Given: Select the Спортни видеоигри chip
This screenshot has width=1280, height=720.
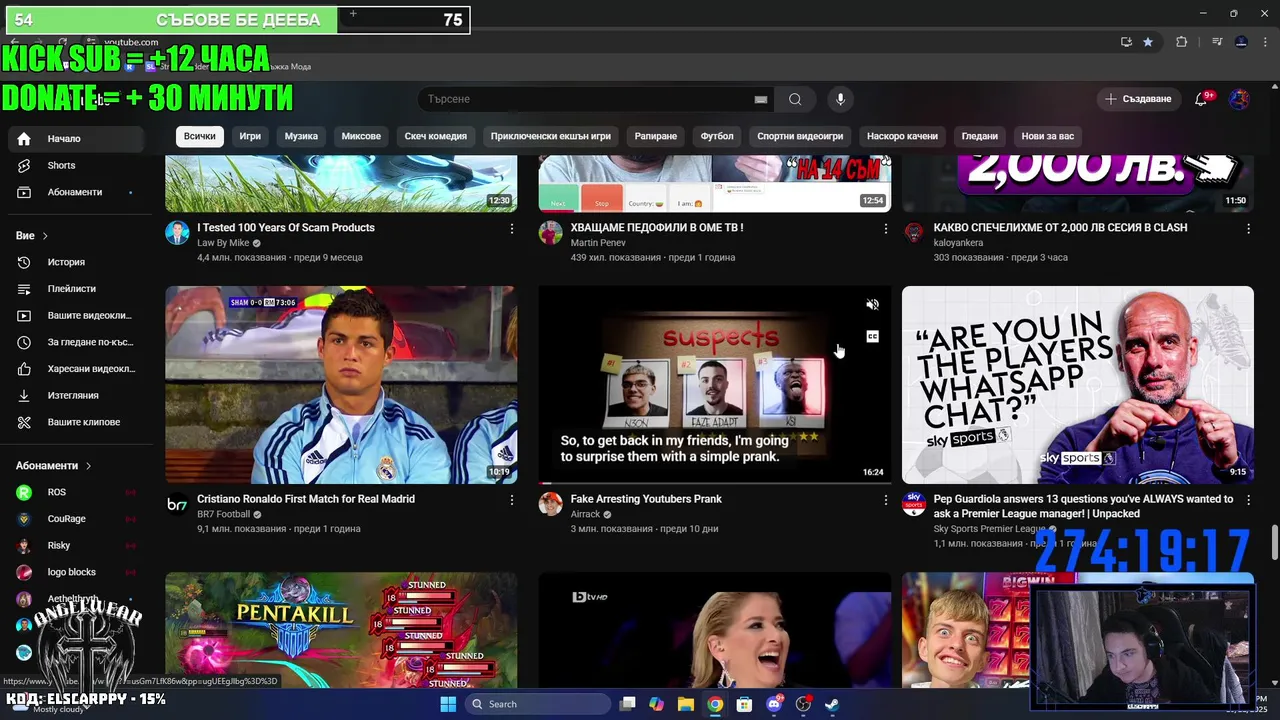Looking at the screenshot, I should tap(800, 136).
